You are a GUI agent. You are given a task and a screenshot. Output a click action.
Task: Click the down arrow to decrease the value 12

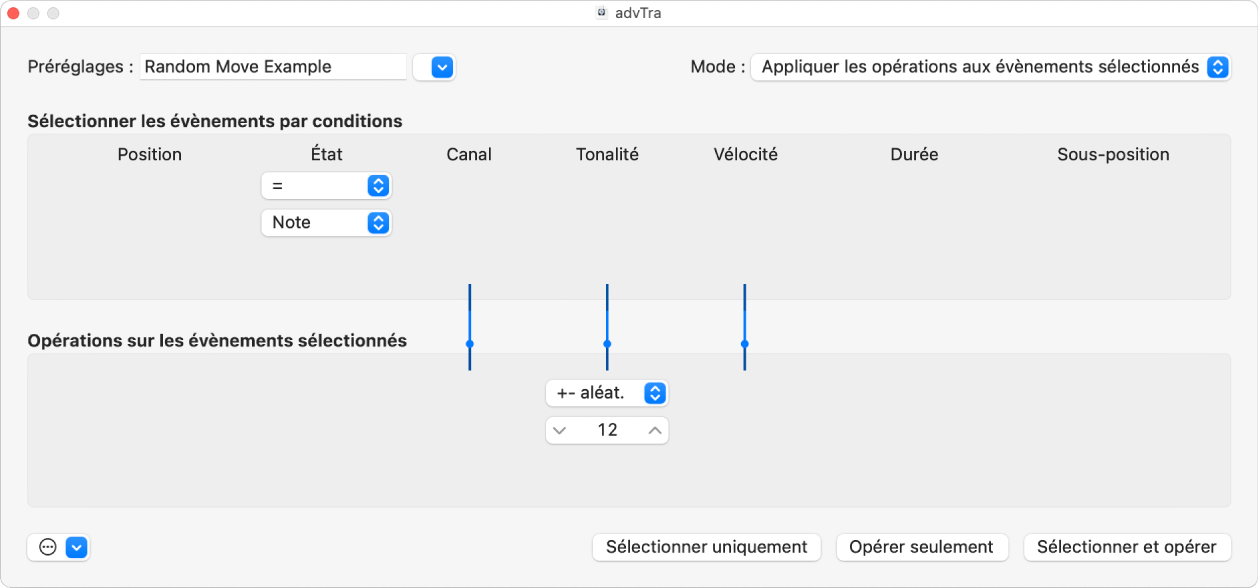[561, 430]
